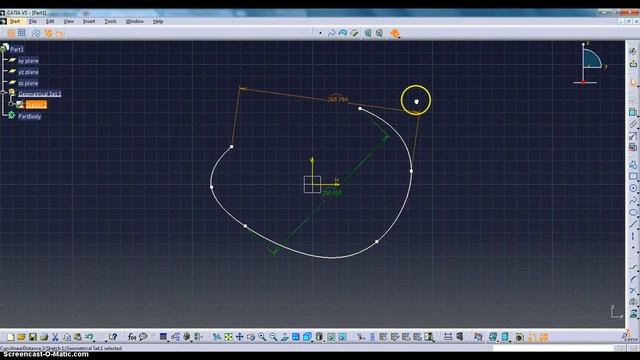Screen dimensions: 640x360
Task: Click the Open file folder icon
Action: (21, 337)
